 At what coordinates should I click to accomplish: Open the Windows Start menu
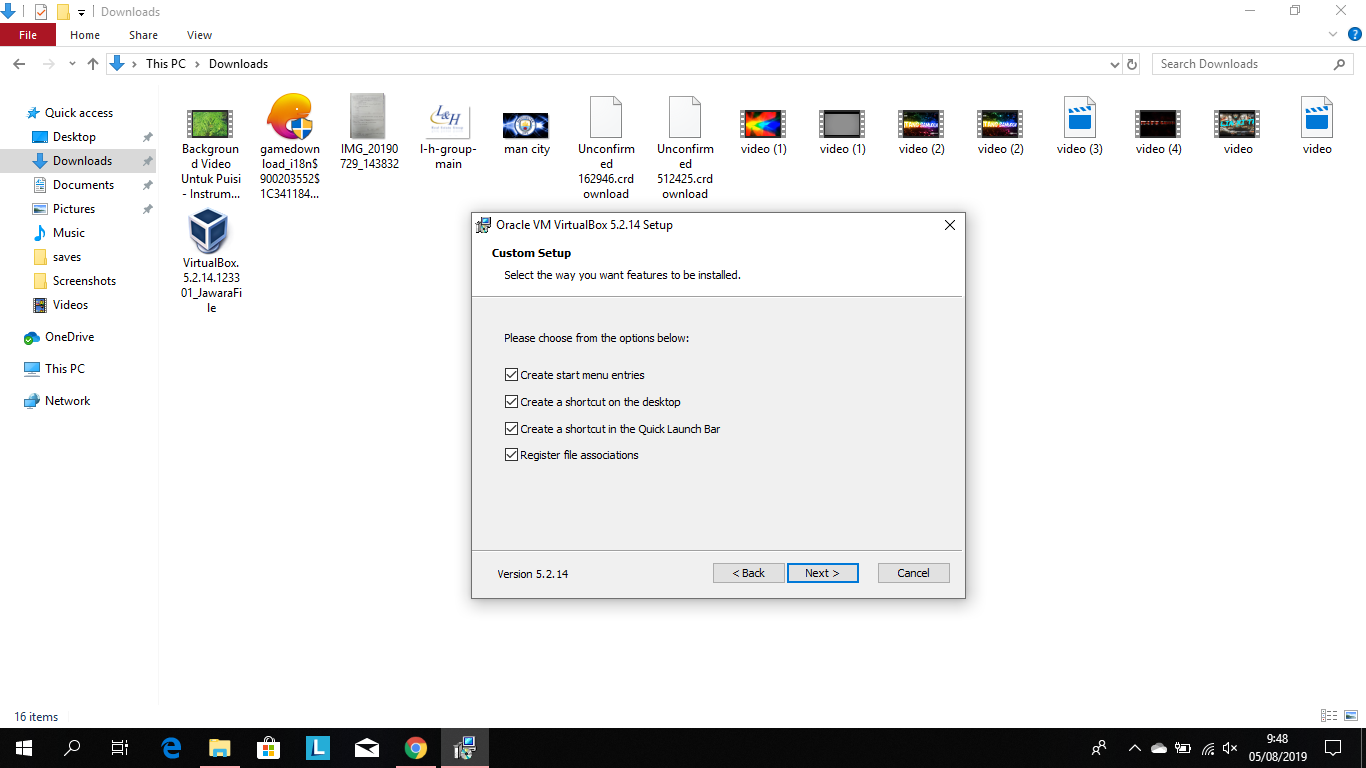tap(24, 748)
